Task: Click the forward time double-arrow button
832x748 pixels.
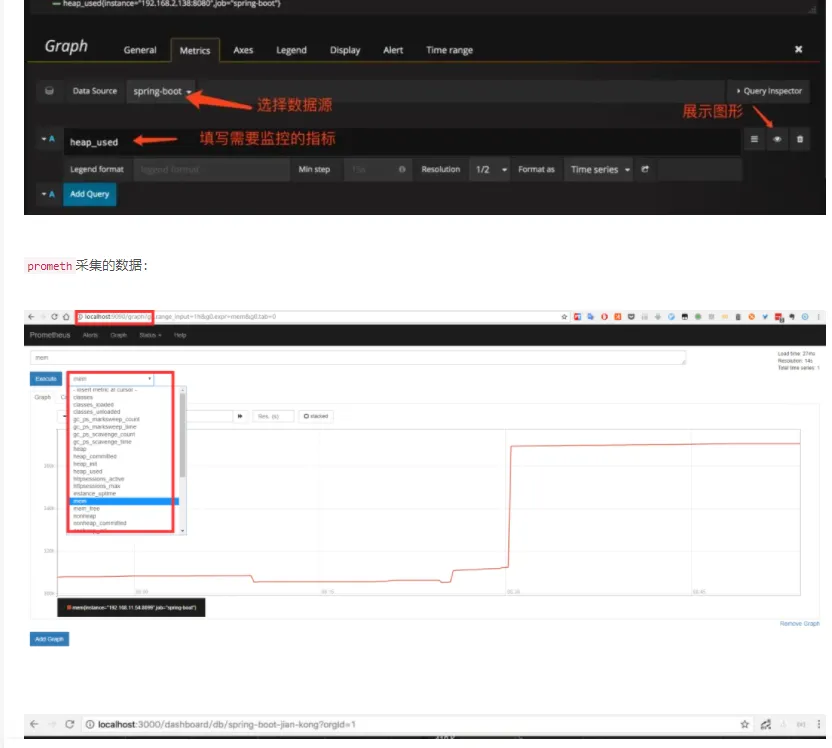Action: click(240, 416)
